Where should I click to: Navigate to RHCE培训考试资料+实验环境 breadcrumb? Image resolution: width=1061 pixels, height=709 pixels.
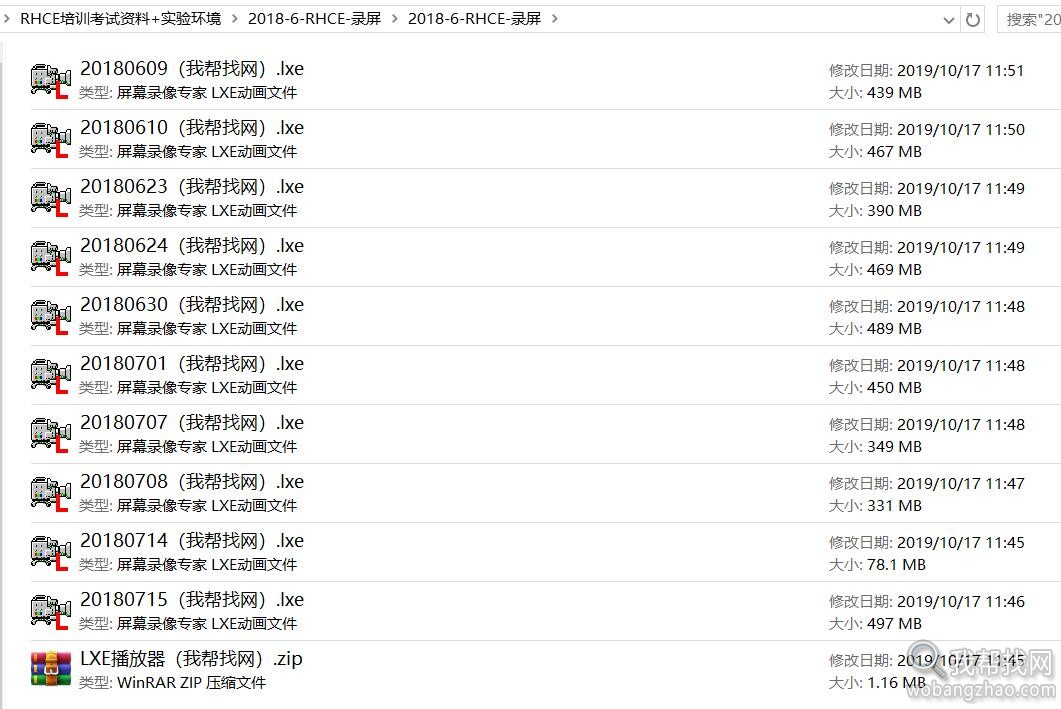coord(120,19)
